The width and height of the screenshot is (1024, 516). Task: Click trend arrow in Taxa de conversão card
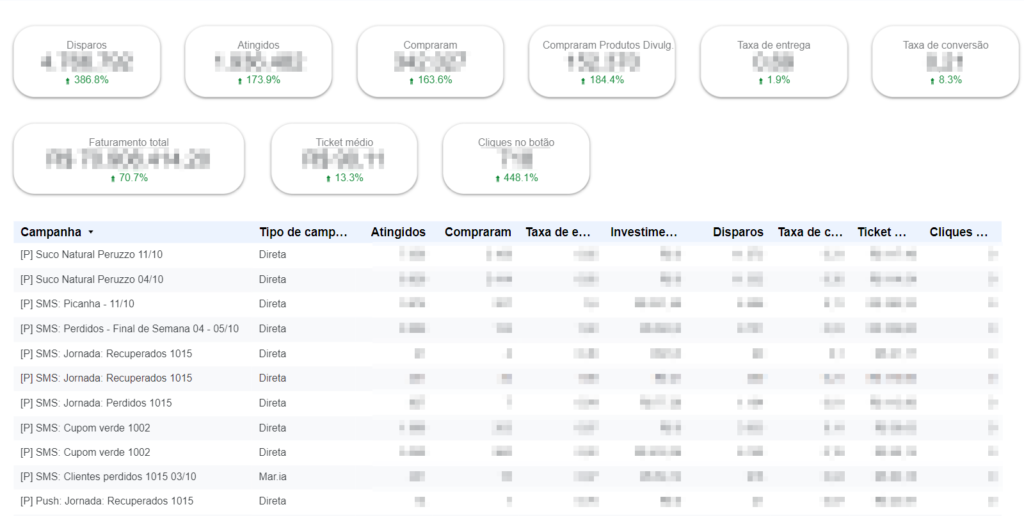pyautogui.click(x=930, y=80)
